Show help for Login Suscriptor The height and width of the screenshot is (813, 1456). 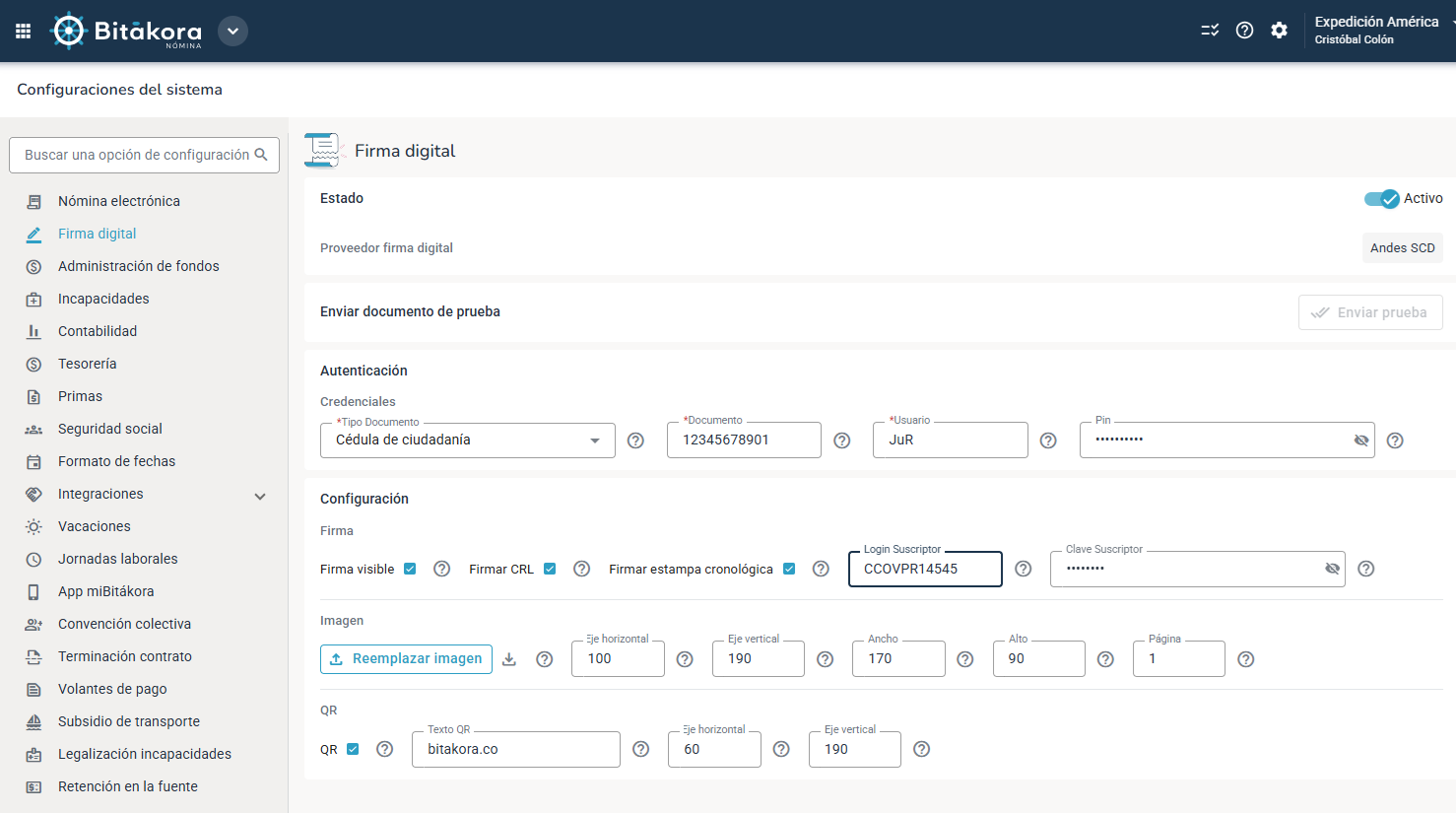(1024, 569)
